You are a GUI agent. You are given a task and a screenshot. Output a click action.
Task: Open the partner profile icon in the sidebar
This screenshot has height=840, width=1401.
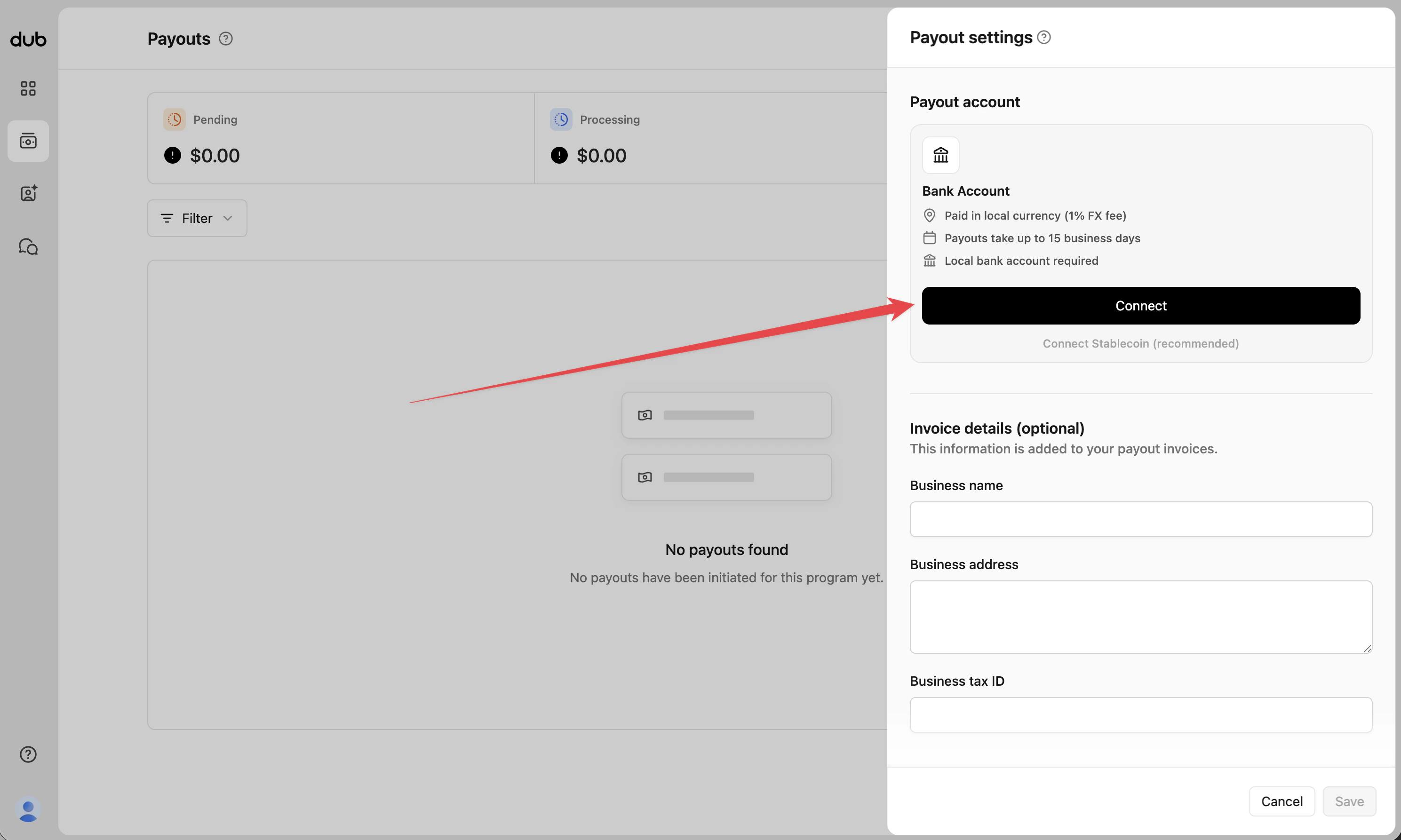click(x=28, y=193)
